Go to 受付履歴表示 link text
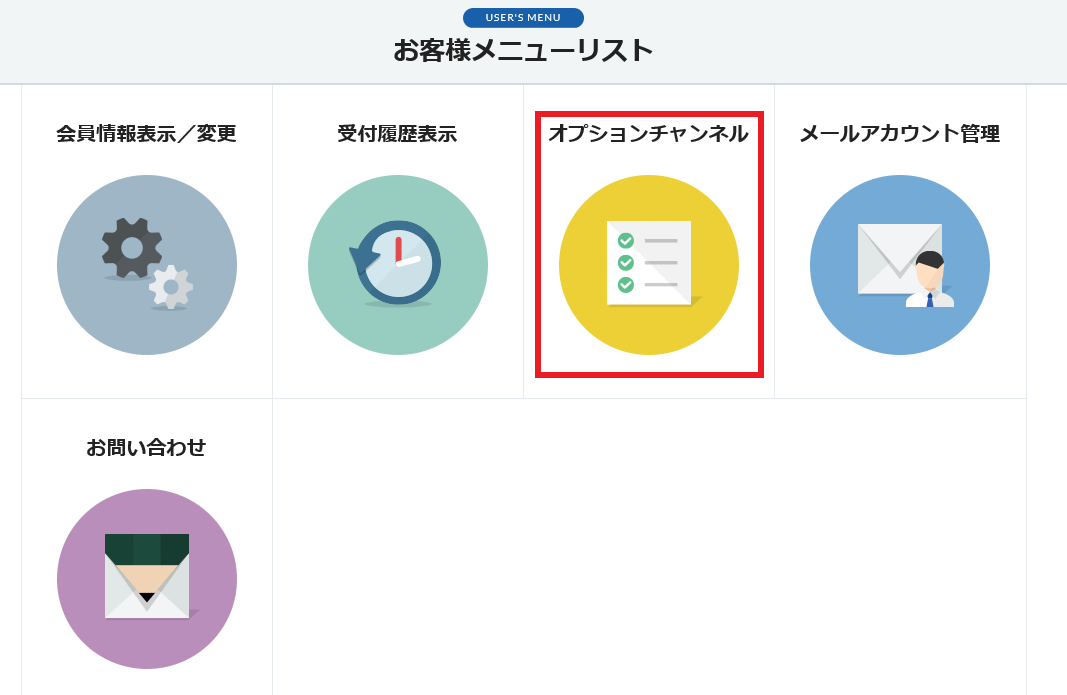Image resolution: width=1067 pixels, height=695 pixels. click(x=397, y=133)
